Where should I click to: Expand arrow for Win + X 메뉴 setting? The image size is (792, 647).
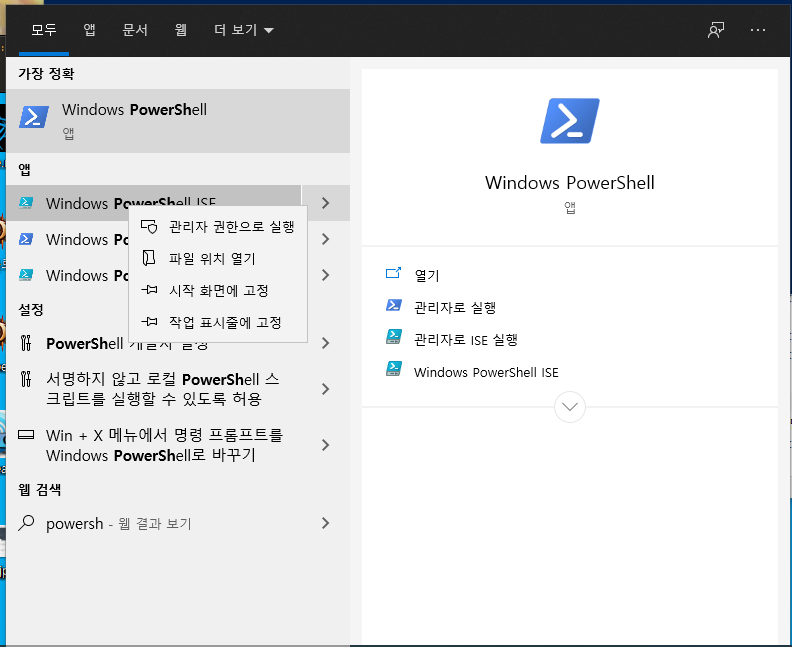[x=326, y=445]
